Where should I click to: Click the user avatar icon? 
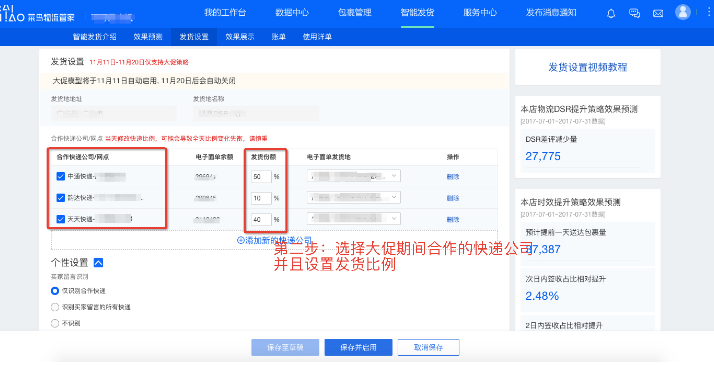click(683, 12)
